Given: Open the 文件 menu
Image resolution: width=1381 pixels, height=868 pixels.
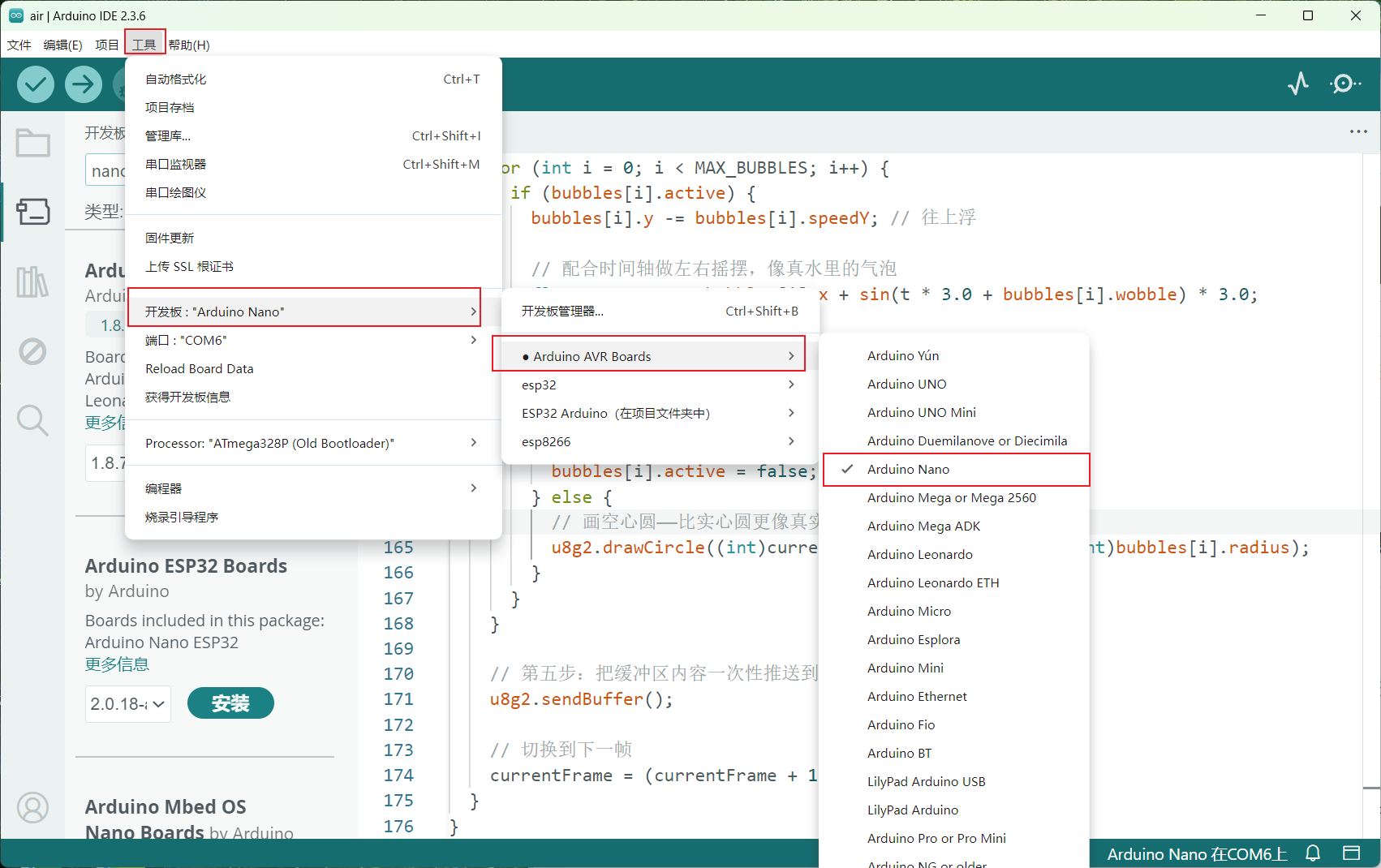Looking at the screenshot, I should [x=19, y=45].
